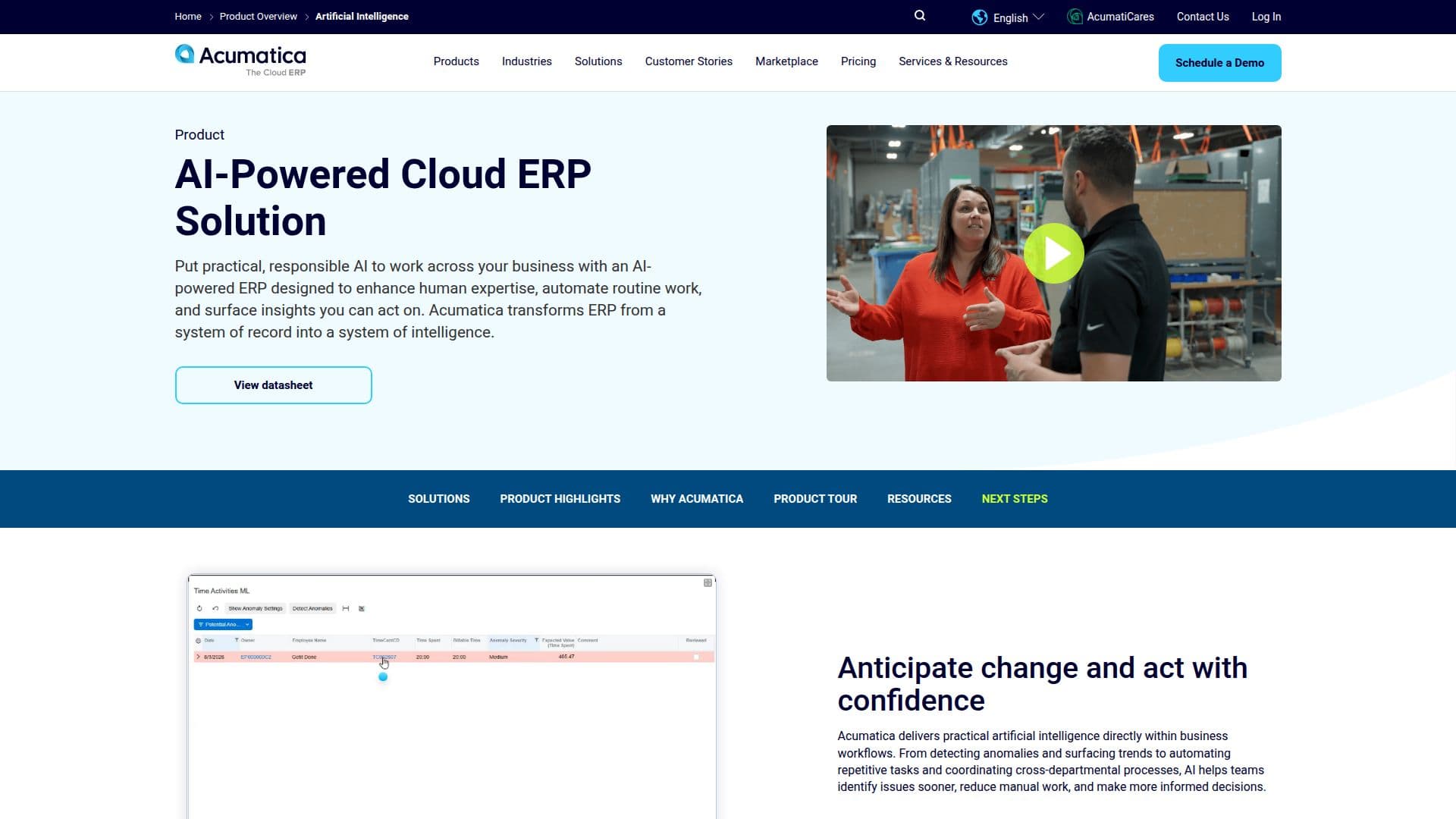Jump to PRODUCT TOUR section
The height and width of the screenshot is (819, 1456).
click(815, 499)
